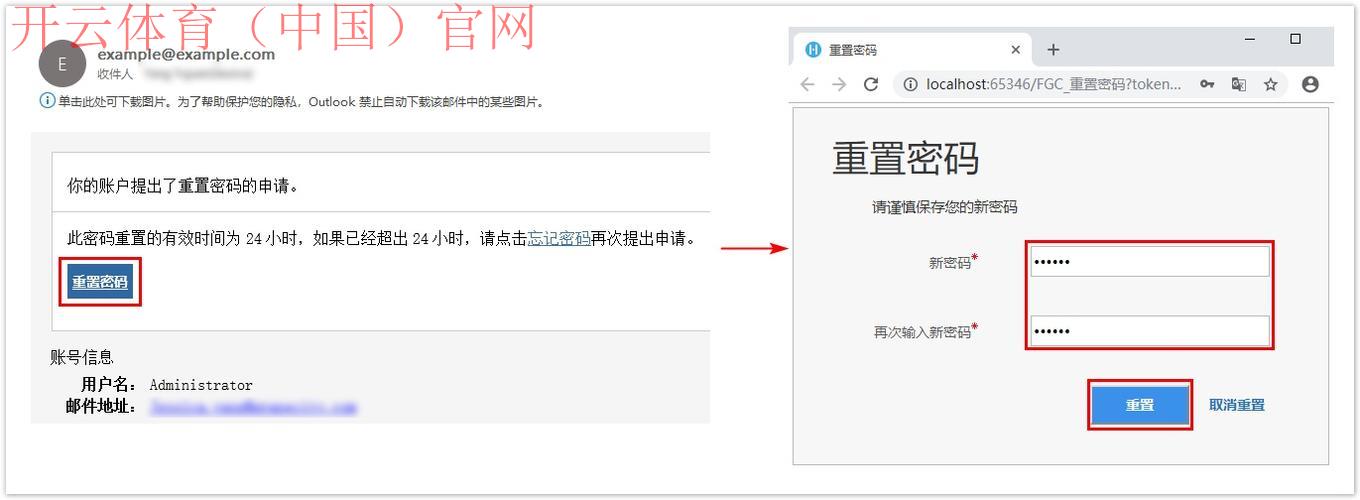Open the blurred email address link under 账号信息
Viewport: 1360px width, 500px height.
(x=253, y=407)
